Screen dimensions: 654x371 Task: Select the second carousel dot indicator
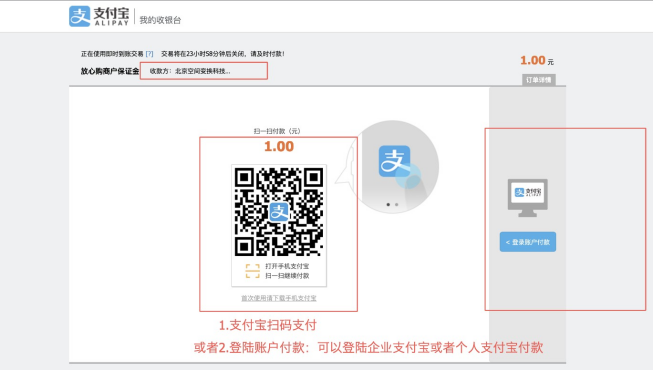click(397, 204)
